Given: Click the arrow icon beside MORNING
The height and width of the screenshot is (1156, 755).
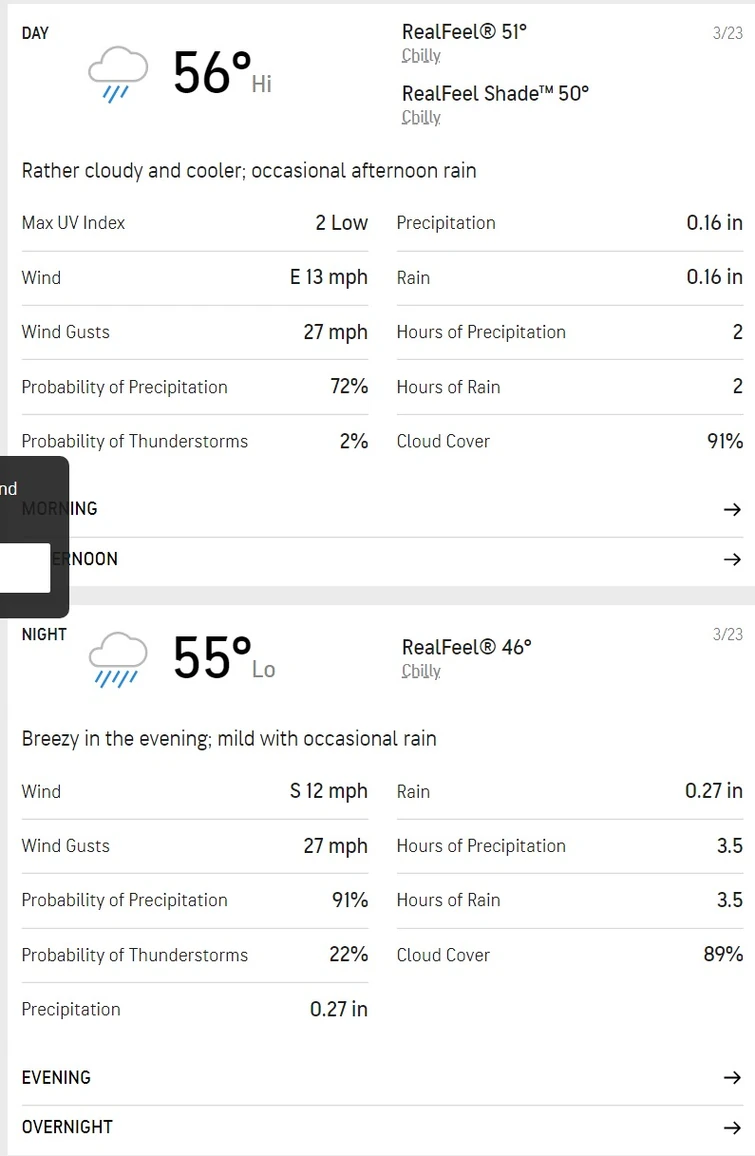Looking at the screenshot, I should tap(732, 509).
